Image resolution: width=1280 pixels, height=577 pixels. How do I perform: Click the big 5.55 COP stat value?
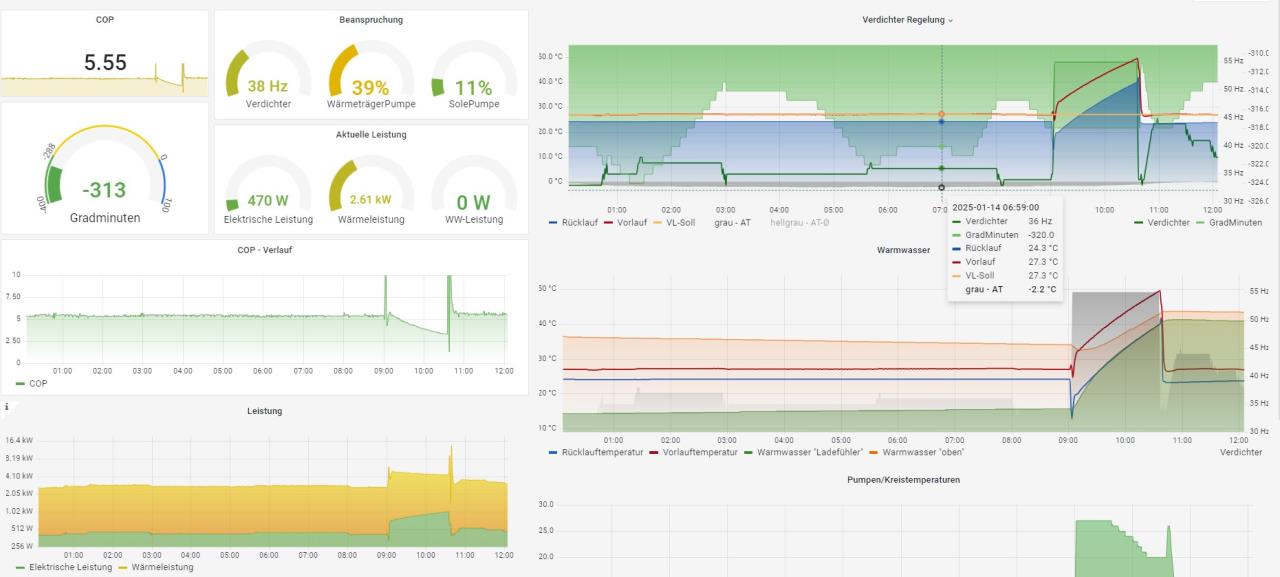coord(105,63)
